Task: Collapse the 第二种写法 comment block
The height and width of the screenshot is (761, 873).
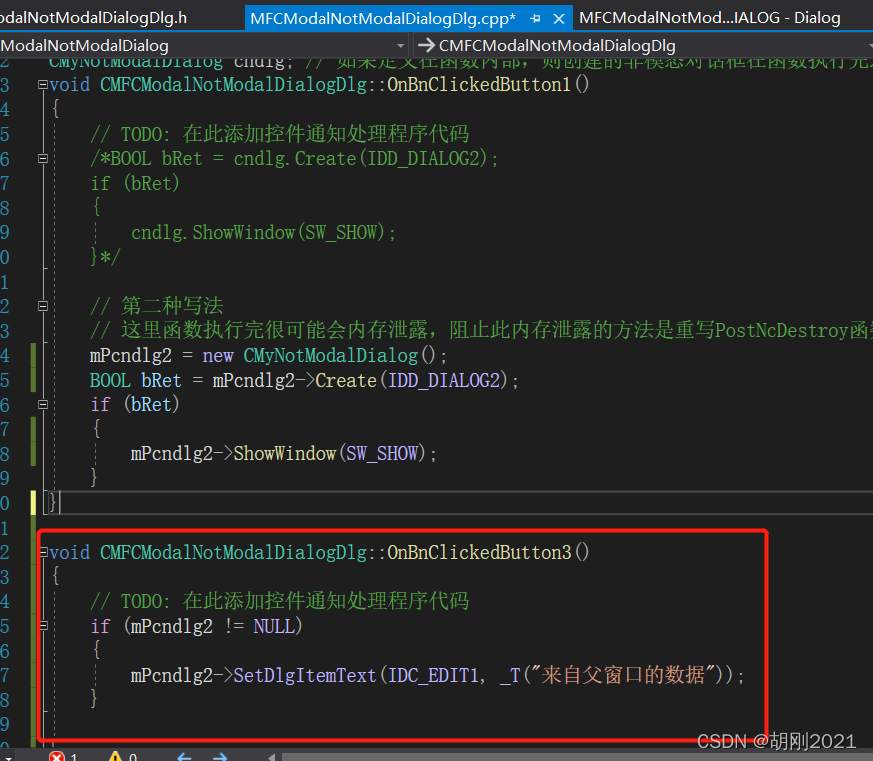Action: (43, 306)
